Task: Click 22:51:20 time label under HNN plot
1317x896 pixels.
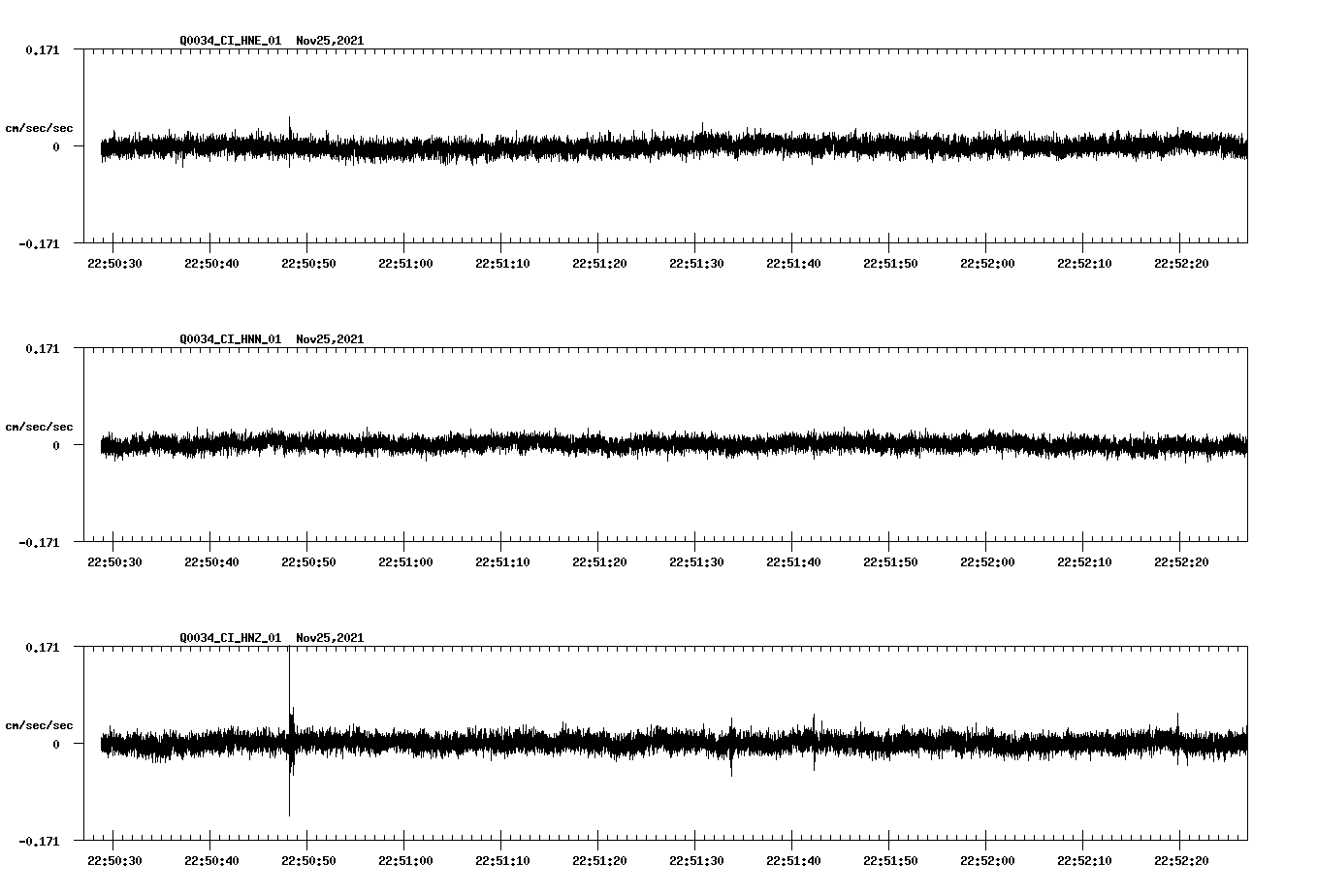Action: (x=599, y=561)
